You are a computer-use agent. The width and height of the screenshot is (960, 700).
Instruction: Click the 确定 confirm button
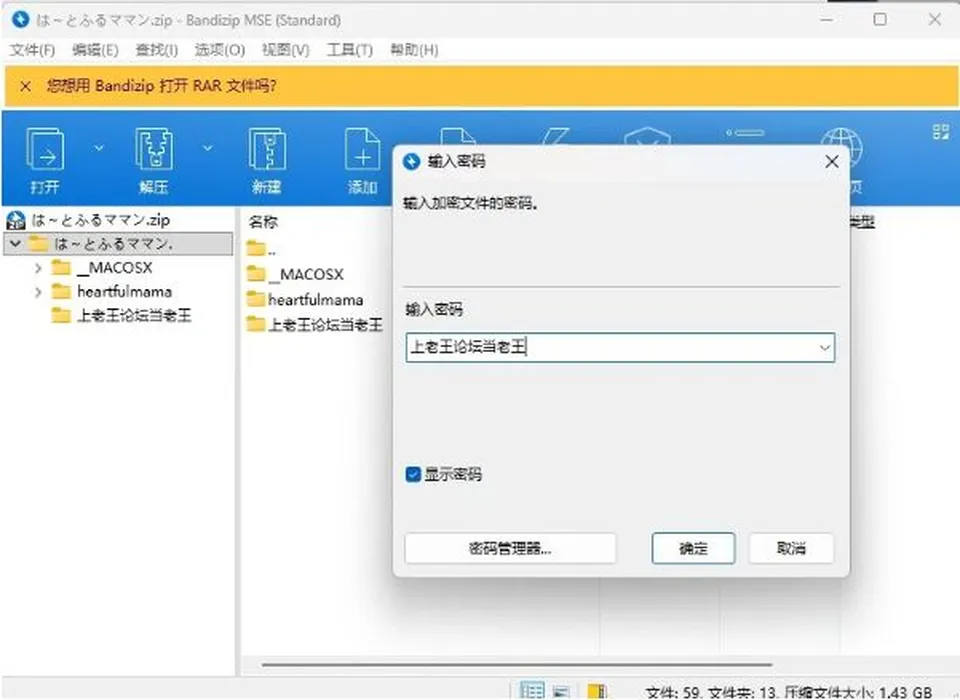[693, 548]
